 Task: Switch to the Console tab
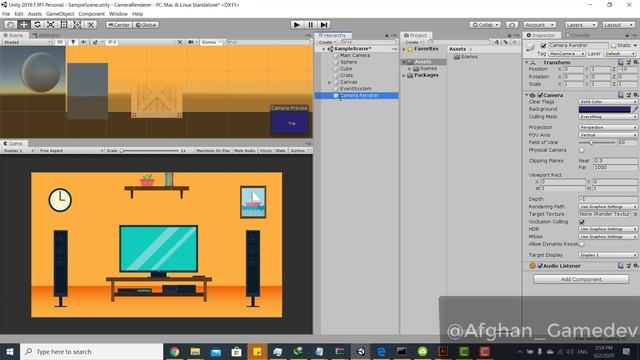tap(577, 35)
